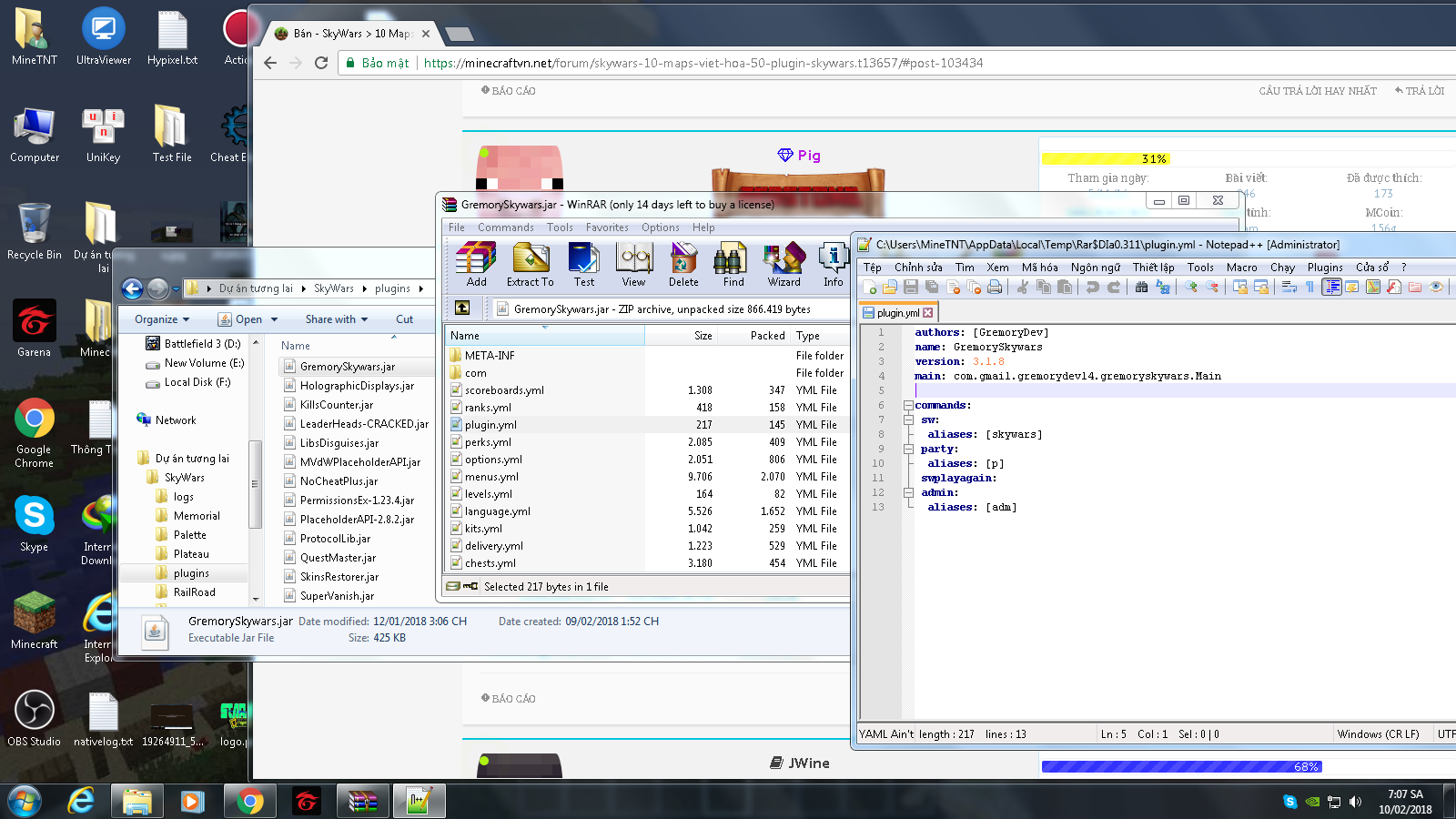Click the Delete icon in WinRAR toolbar
This screenshot has width=1456, height=819.
coord(683,265)
